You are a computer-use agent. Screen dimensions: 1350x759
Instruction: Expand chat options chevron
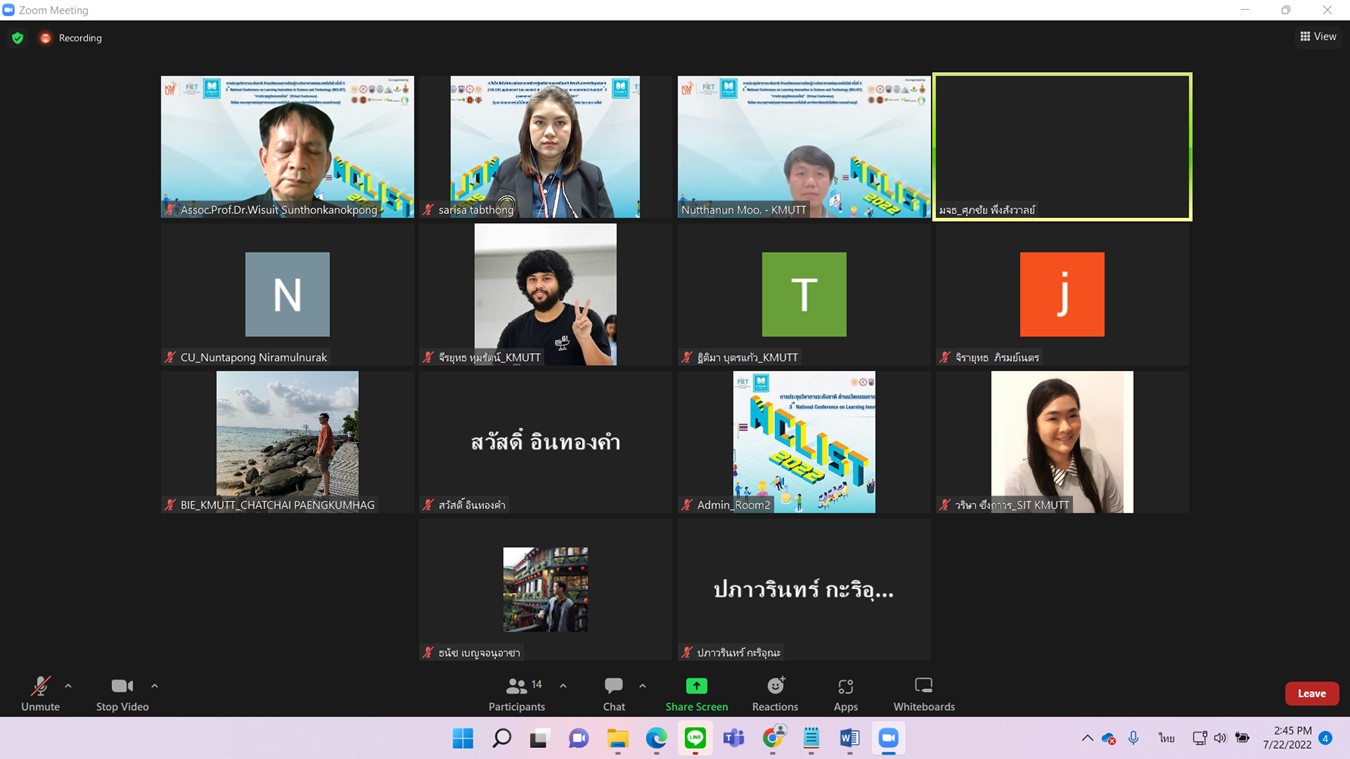point(642,686)
